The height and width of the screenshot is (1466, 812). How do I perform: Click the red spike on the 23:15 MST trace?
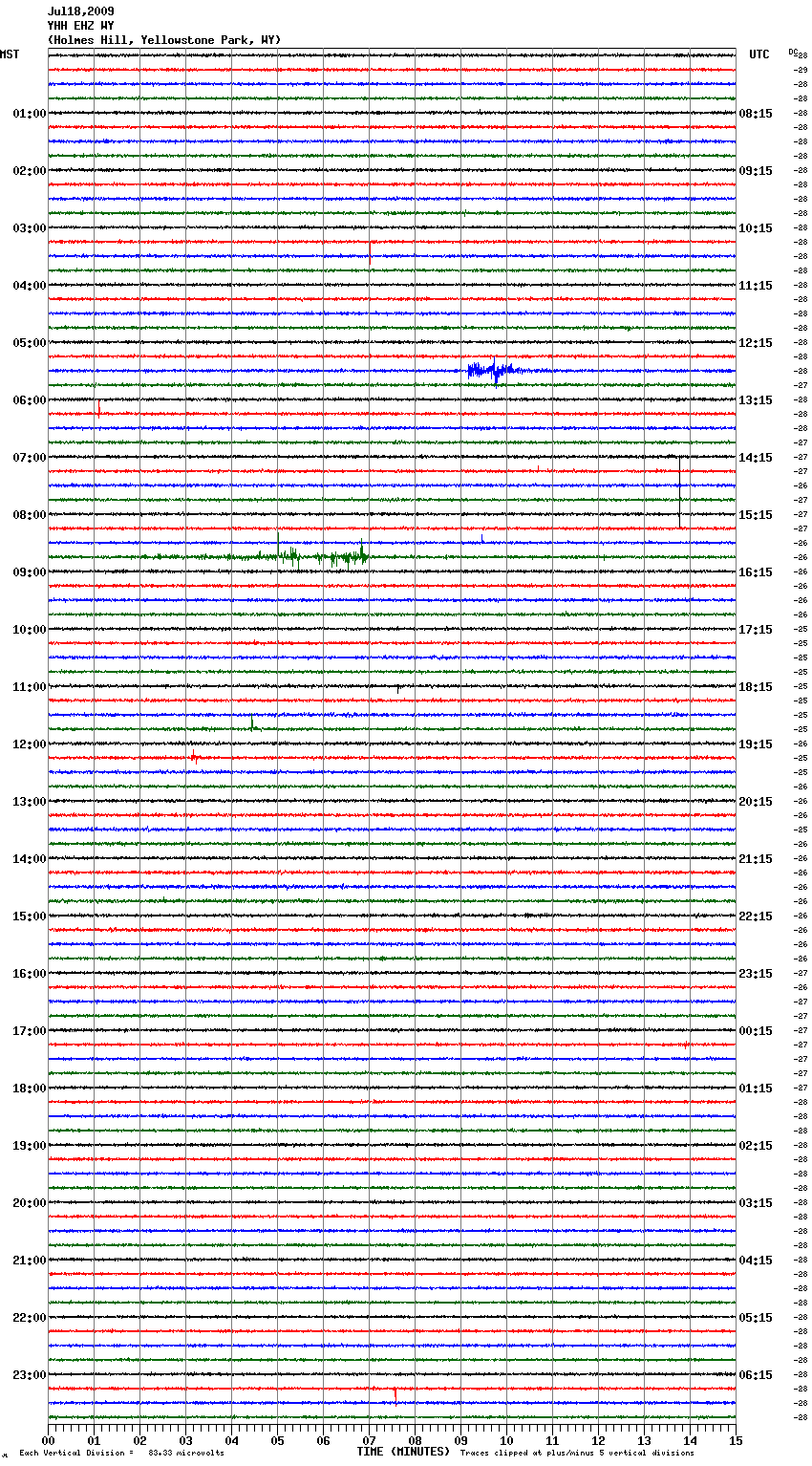click(395, 1394)
